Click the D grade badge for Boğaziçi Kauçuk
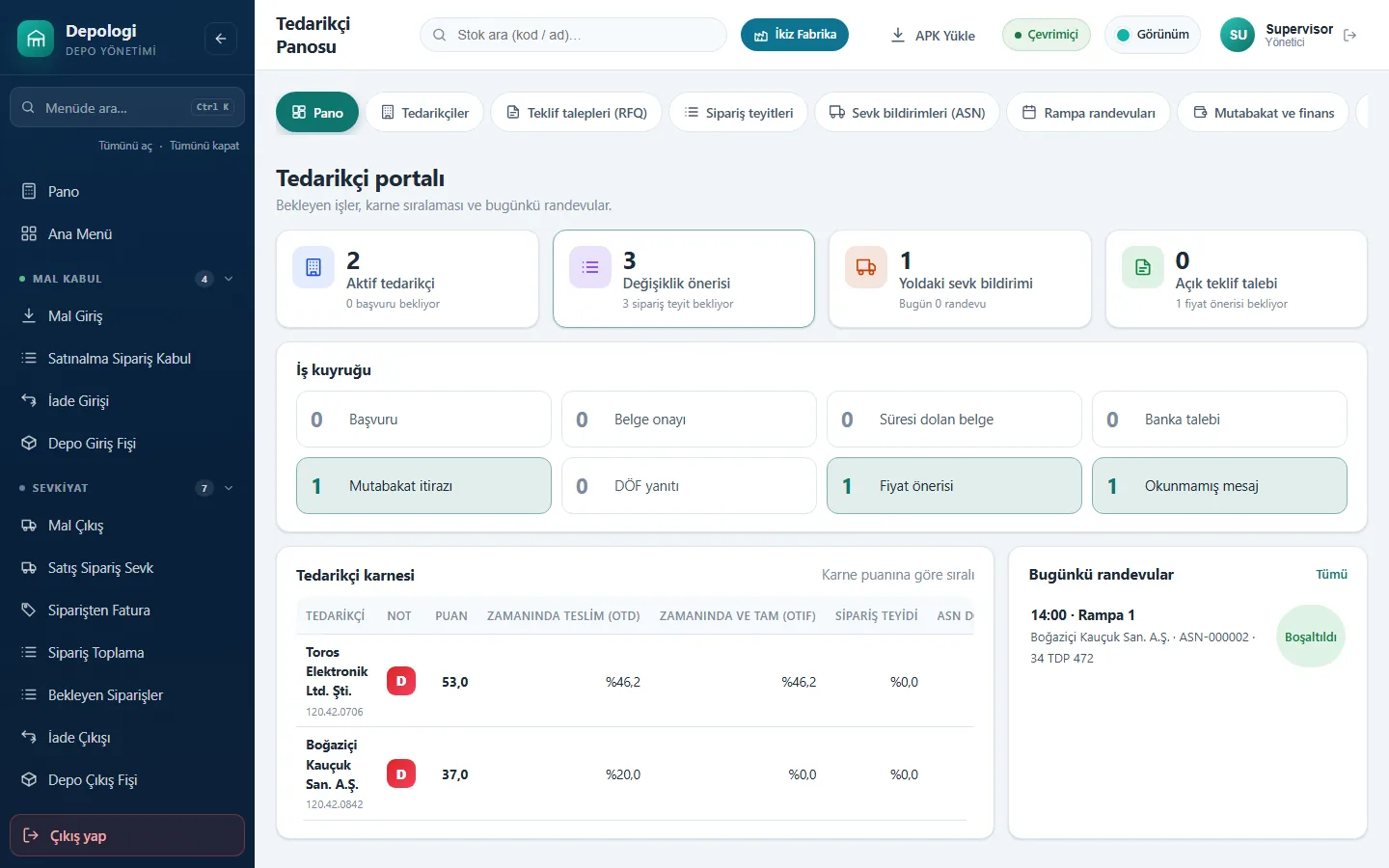The image size is (1389, 868). (x=401, y=773)
